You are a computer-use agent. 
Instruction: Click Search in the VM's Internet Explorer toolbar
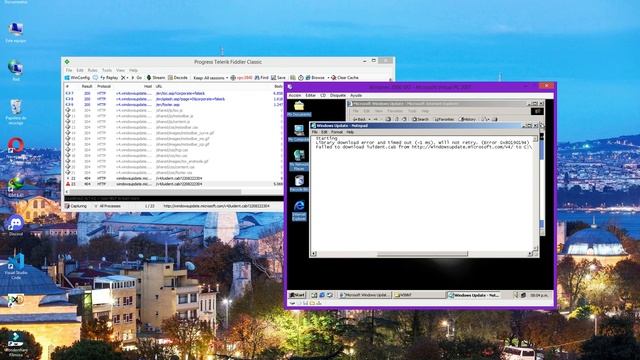pos(420,119)
